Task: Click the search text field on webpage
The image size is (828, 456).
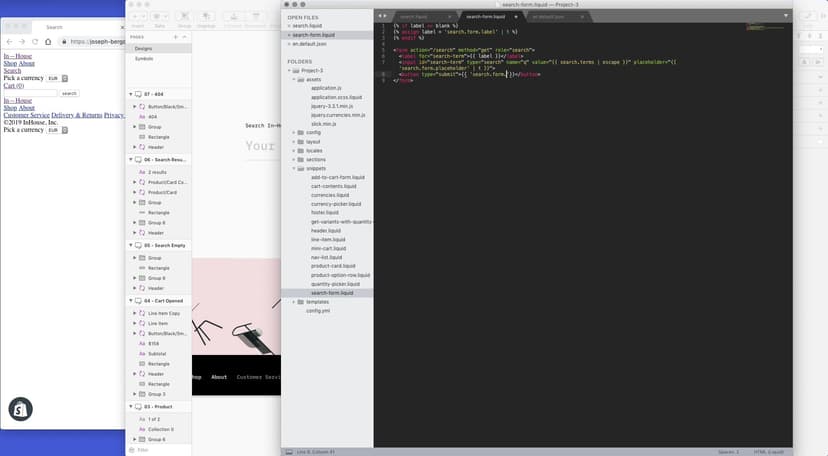Action: [30, 93]
